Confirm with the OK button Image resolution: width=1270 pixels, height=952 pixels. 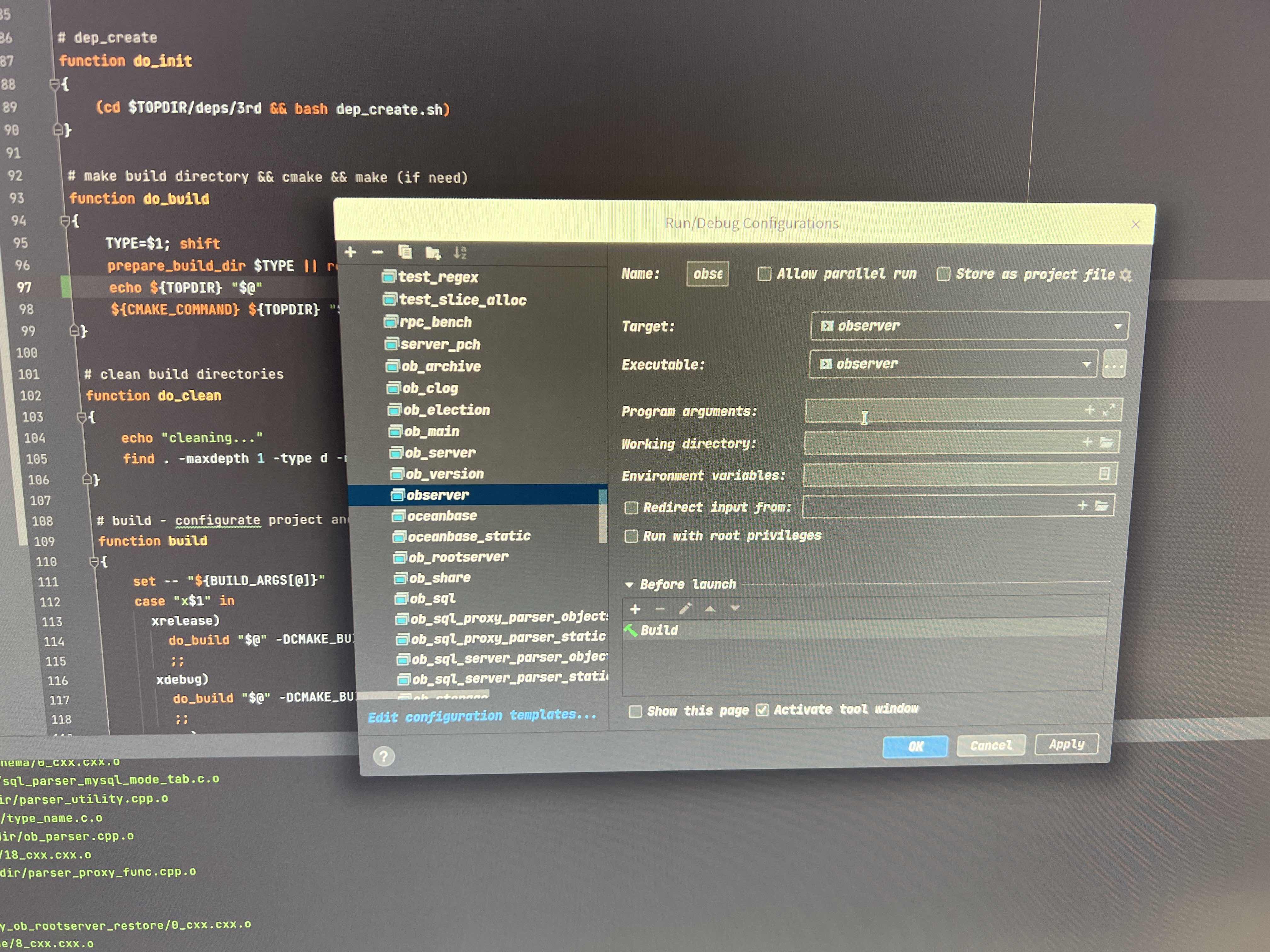(x=915, y=746)
